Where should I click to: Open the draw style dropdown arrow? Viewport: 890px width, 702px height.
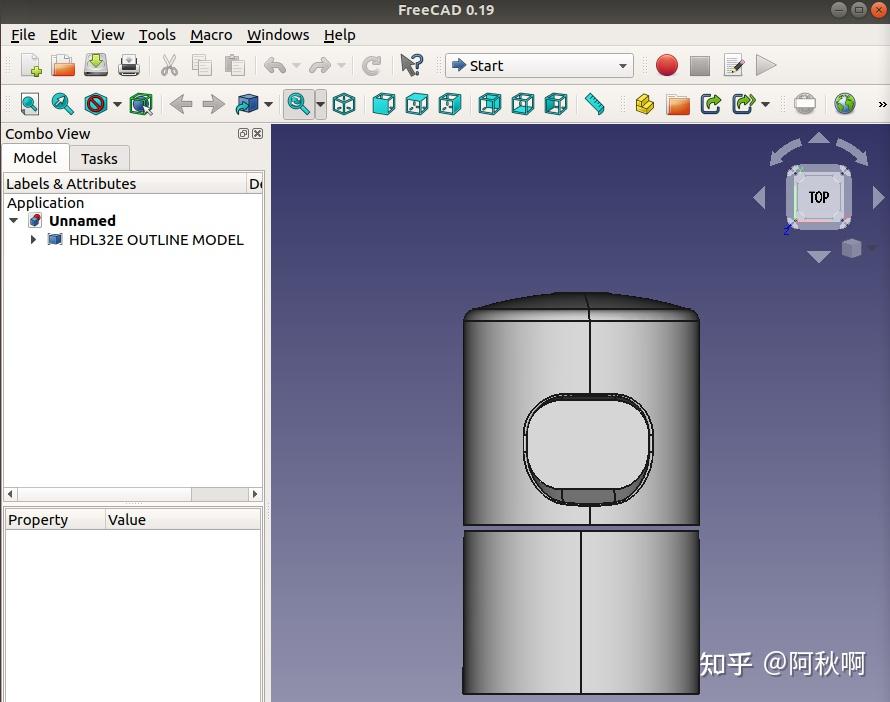[x=117, y=104]
